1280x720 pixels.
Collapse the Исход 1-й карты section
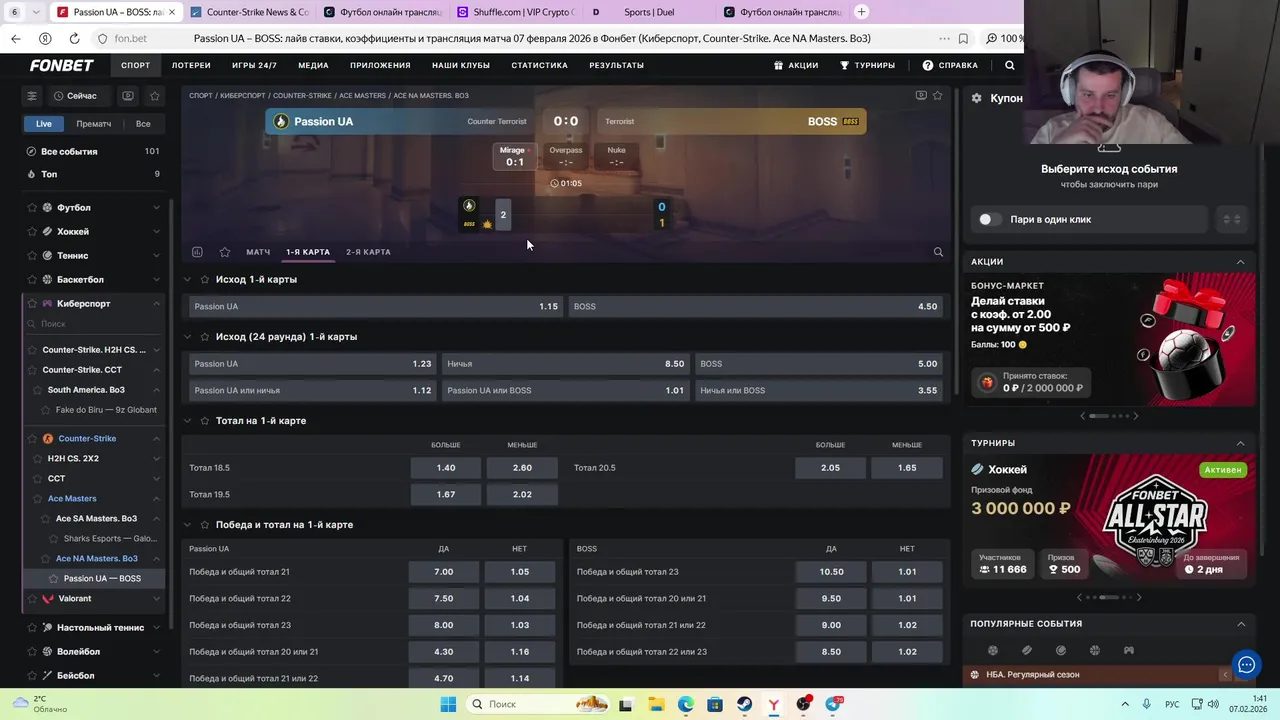pos(187,280)
